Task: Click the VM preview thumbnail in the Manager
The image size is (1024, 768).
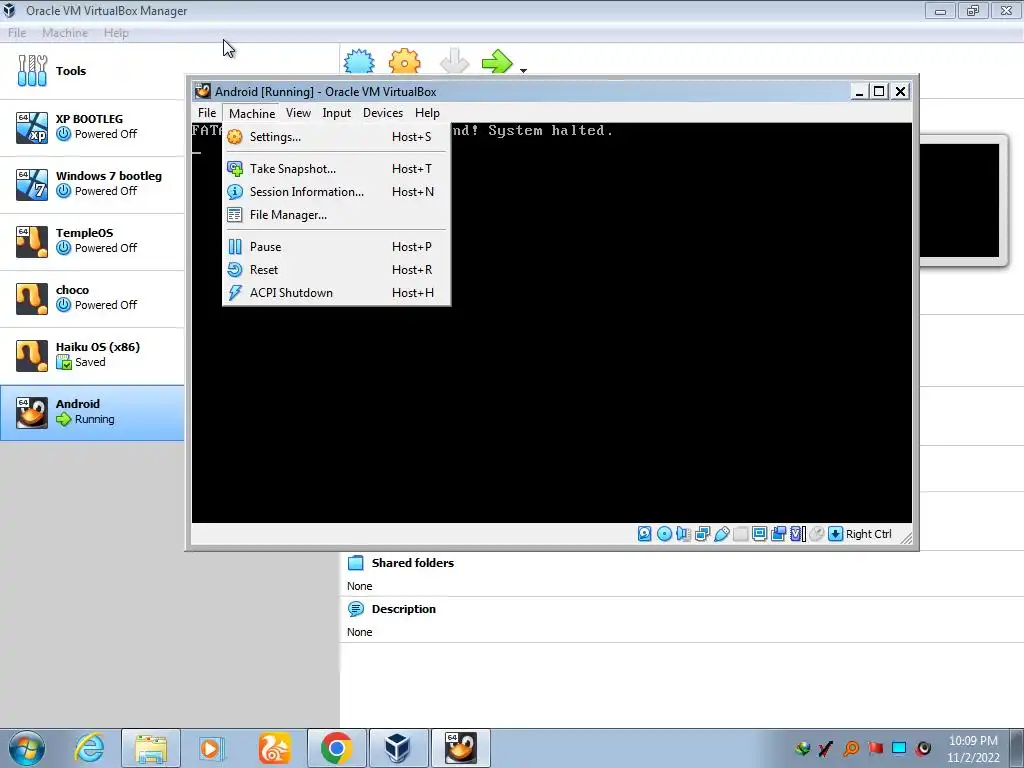Action: point(960,200)
